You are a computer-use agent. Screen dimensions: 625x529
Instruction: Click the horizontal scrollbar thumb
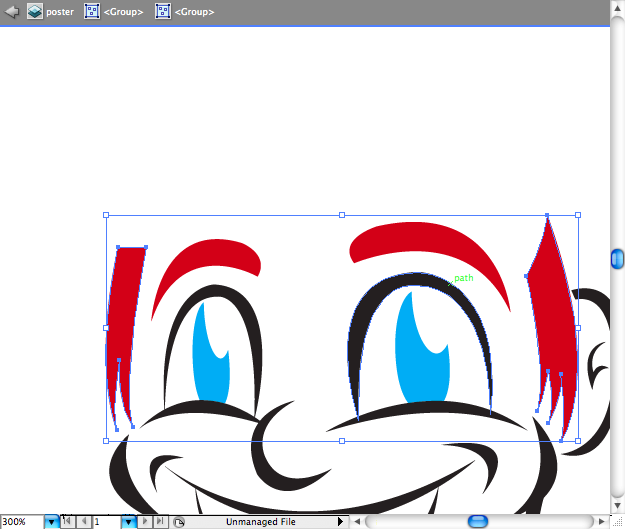pos(478,521)
